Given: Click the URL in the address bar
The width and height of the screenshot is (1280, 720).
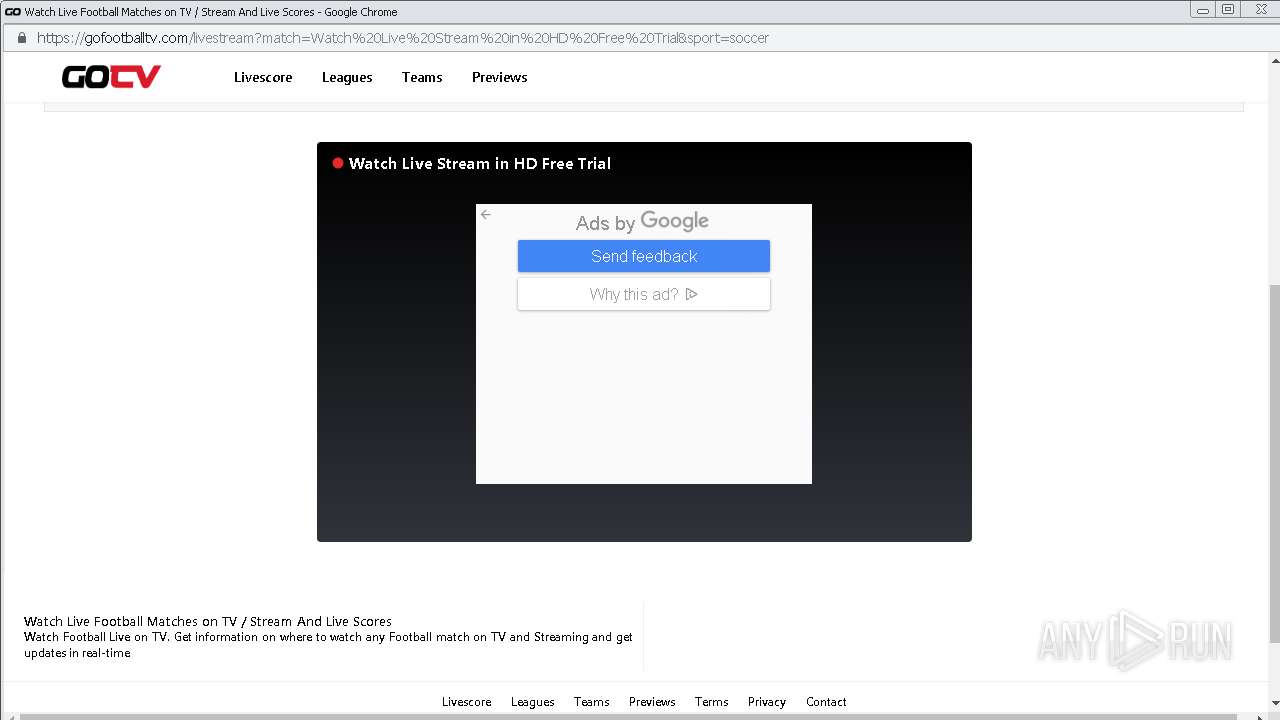Looking at the screenshot, I should (403, 38).
